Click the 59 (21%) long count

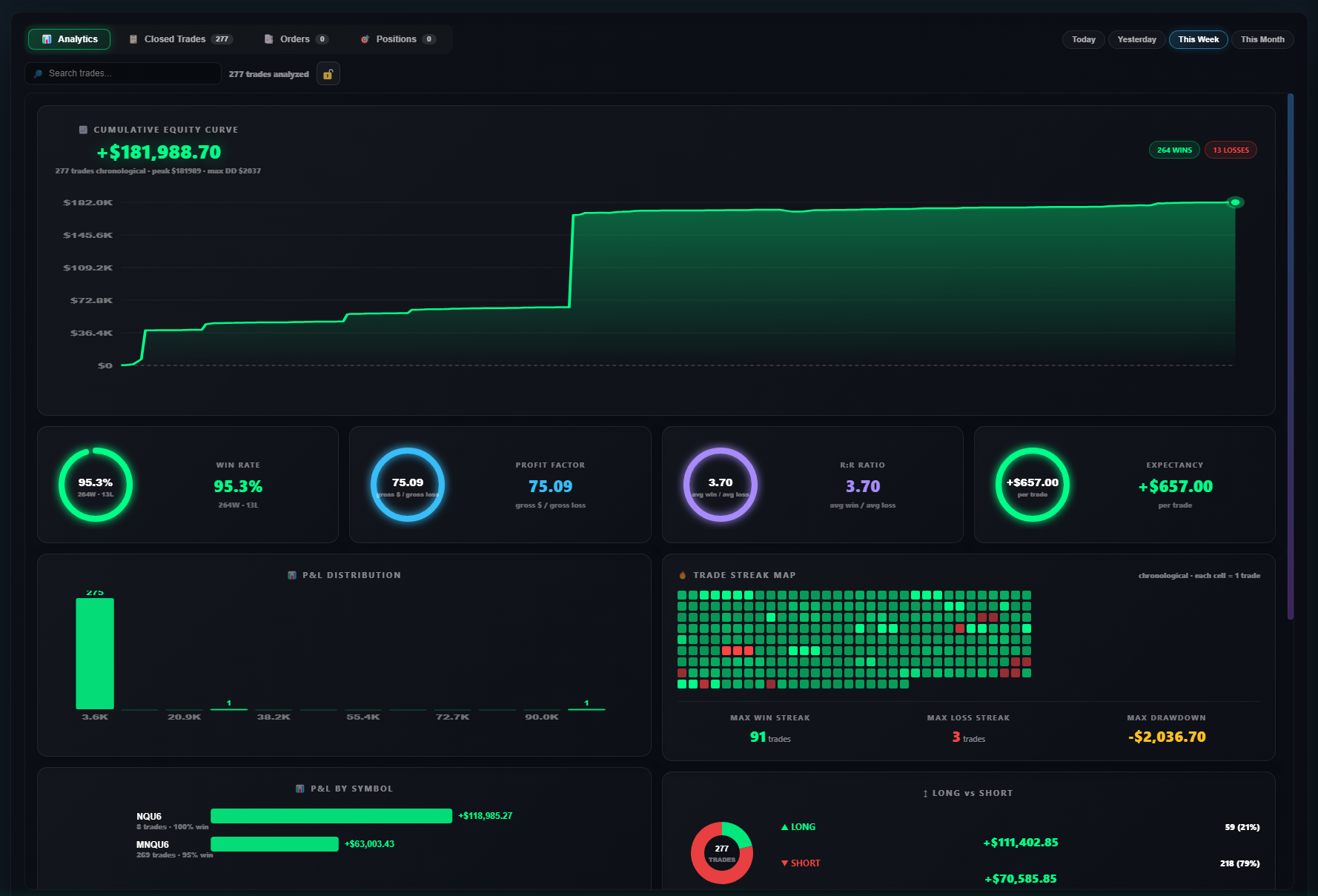(x=1242, y=827)
